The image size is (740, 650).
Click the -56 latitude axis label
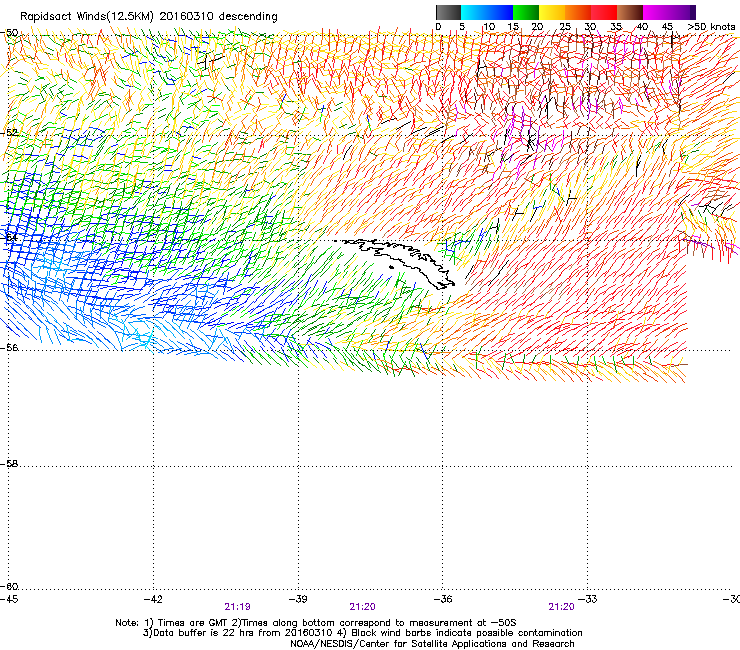(9, 347)
